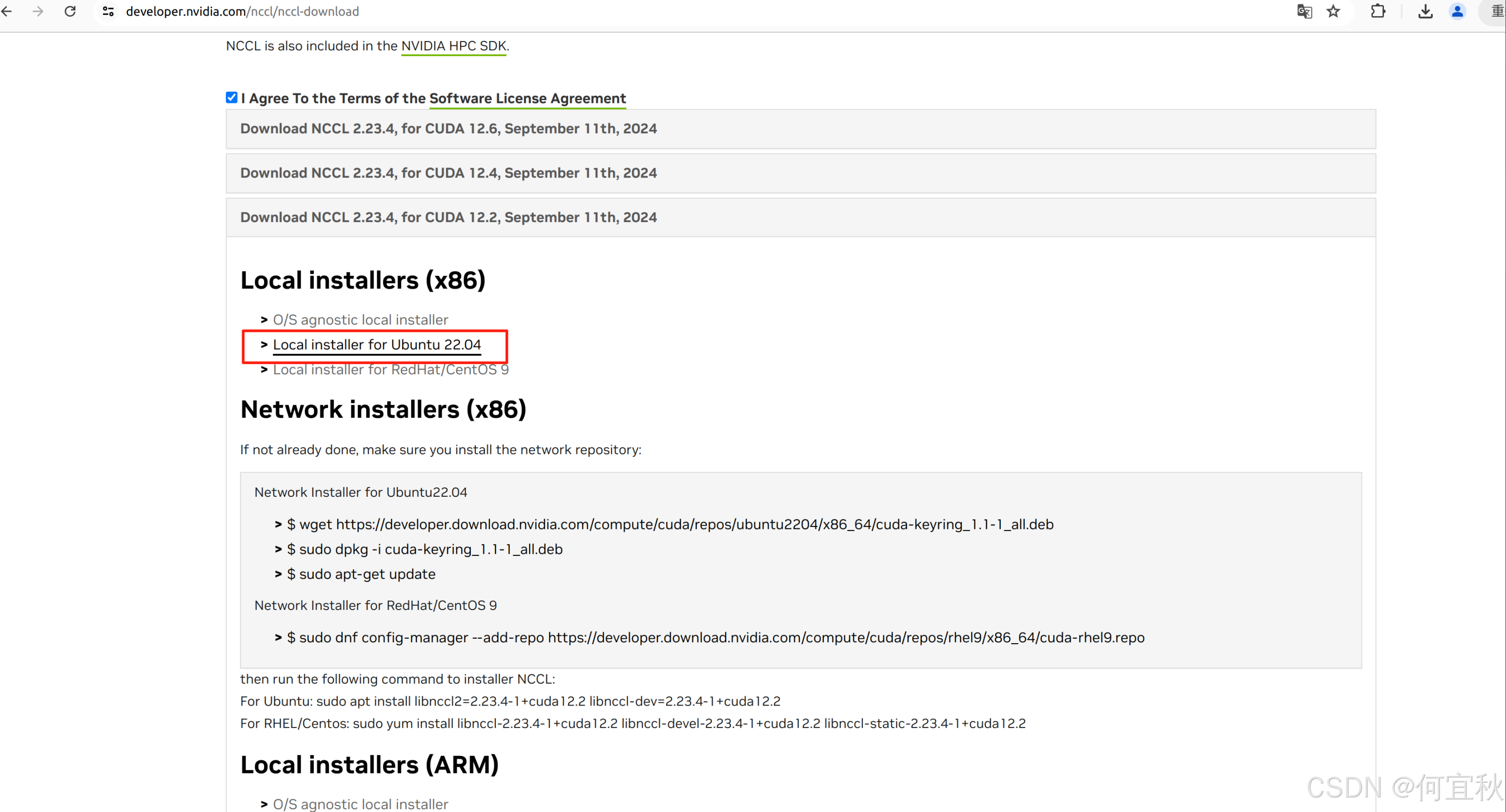
Task: Collapse Download NCCL for CUDA 12.2 section
Action: [x=448, y=218]
